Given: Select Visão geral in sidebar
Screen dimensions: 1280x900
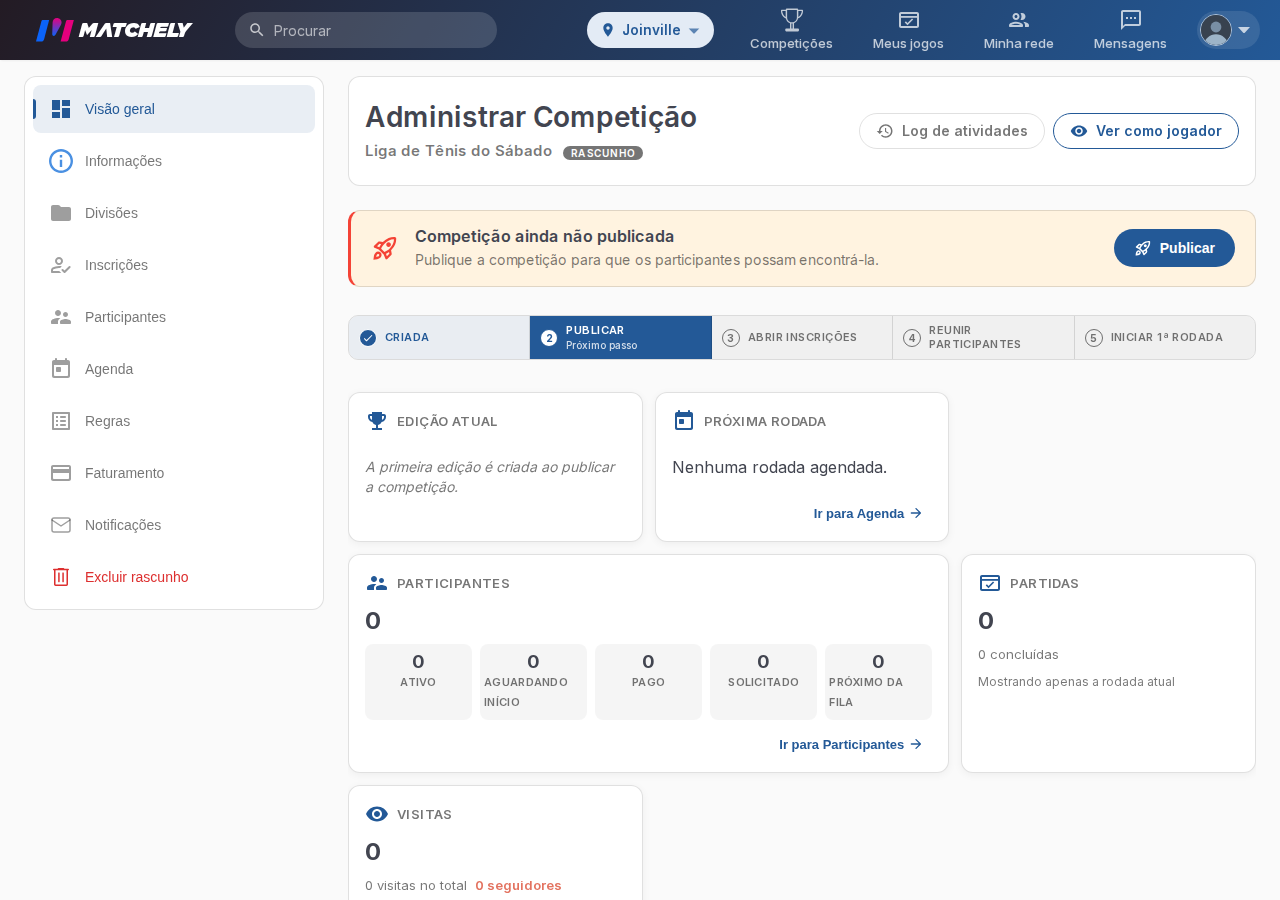Looking at the screenshot, I should [x=174, y=109].
